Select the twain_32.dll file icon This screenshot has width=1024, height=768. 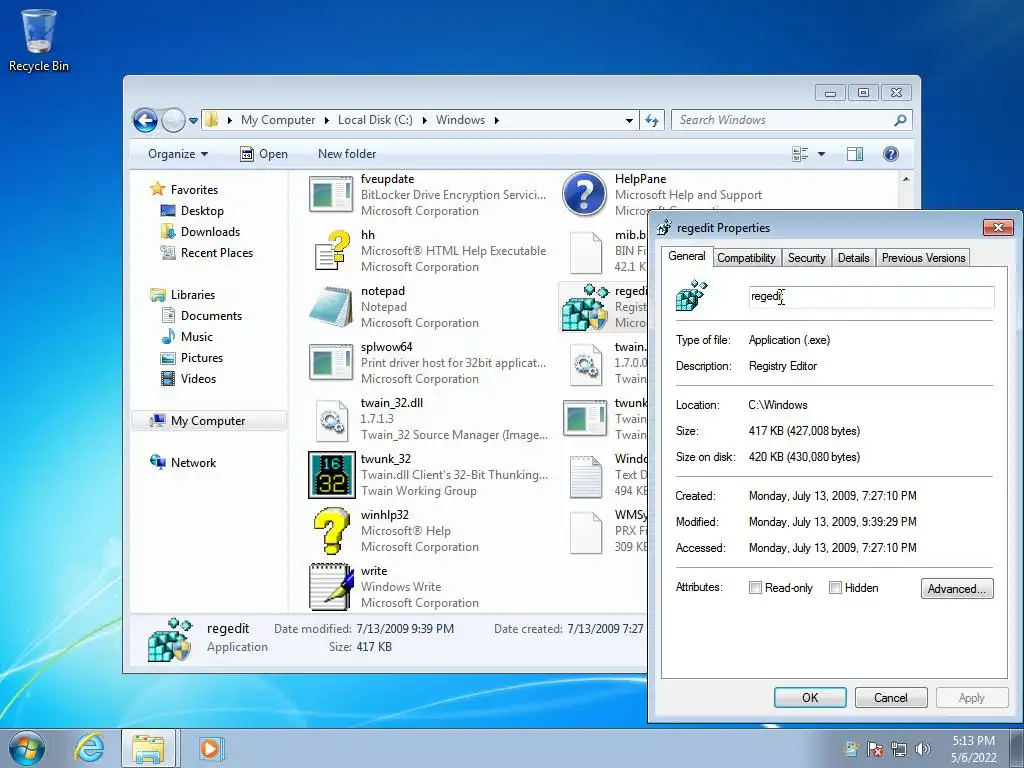(x=331, y=419)
